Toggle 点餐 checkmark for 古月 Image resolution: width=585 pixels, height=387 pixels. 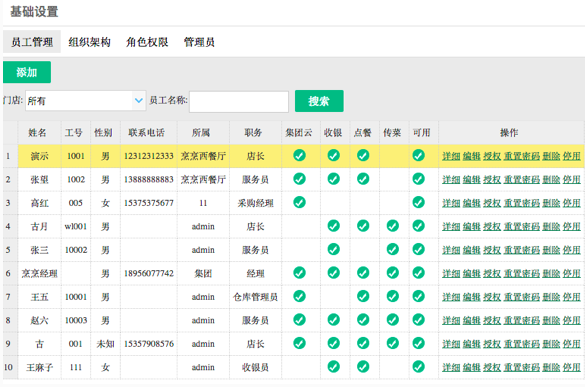click(363, 226)
